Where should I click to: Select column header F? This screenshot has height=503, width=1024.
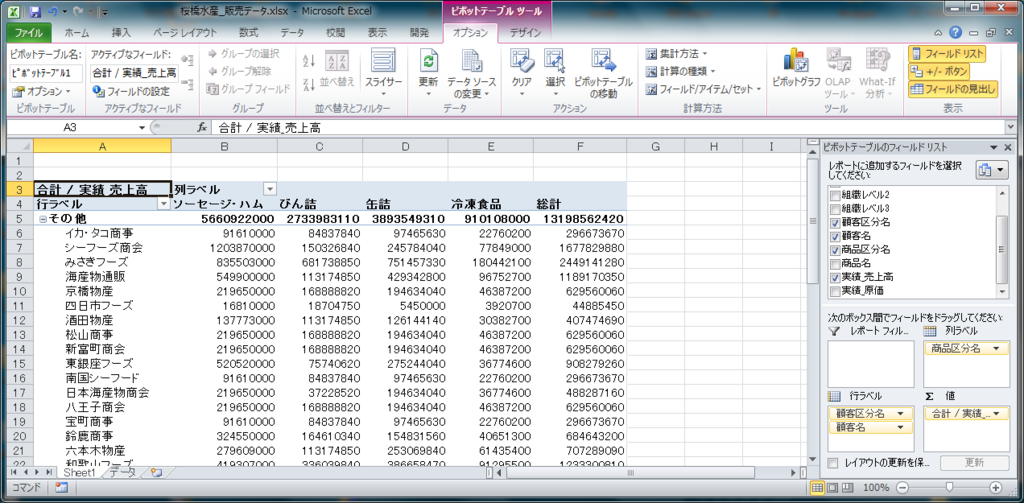point(580,147)
